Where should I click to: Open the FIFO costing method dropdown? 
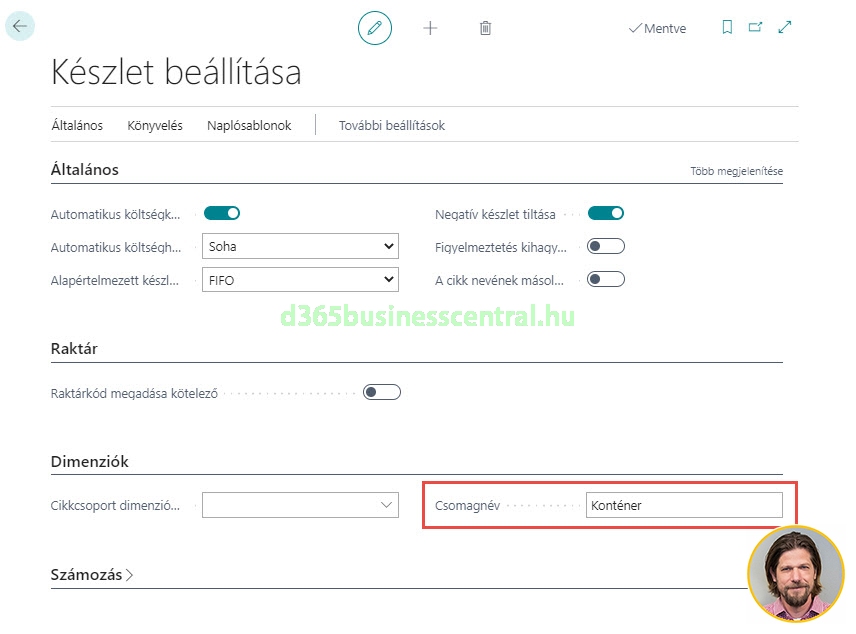coord(300,280)
